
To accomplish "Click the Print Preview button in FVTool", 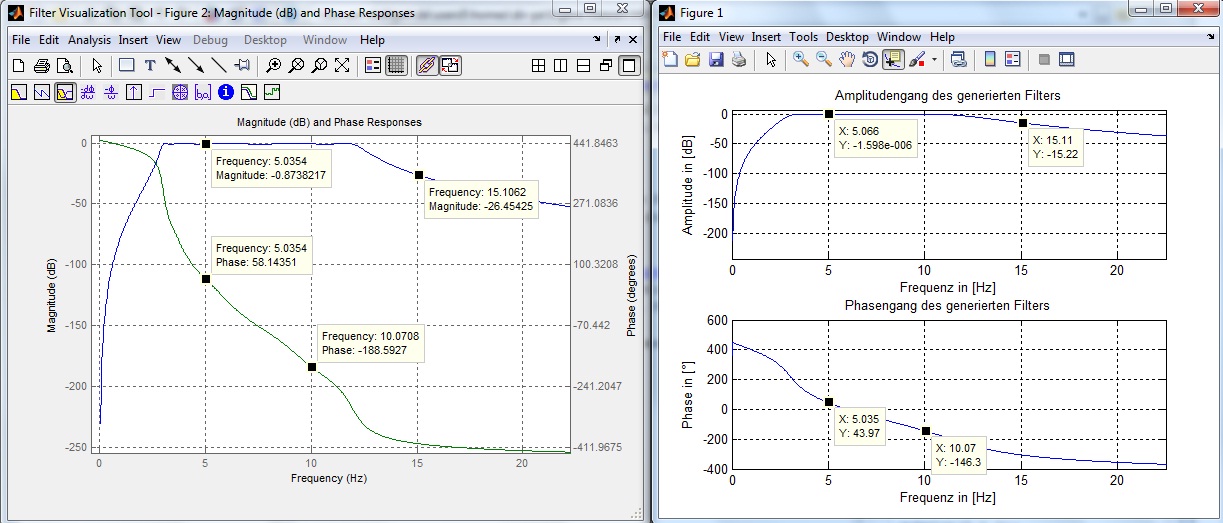I will pos(65,66).
